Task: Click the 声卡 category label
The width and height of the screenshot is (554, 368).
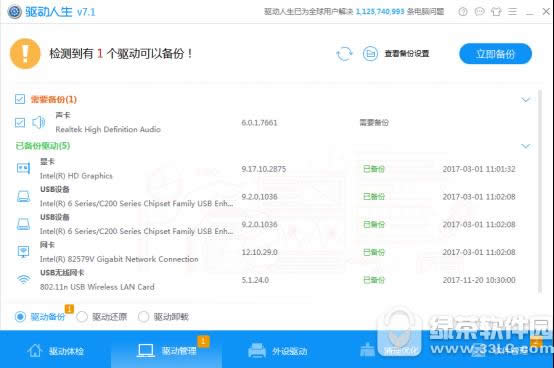Action: pyautogui.click(x=63, y=115)
